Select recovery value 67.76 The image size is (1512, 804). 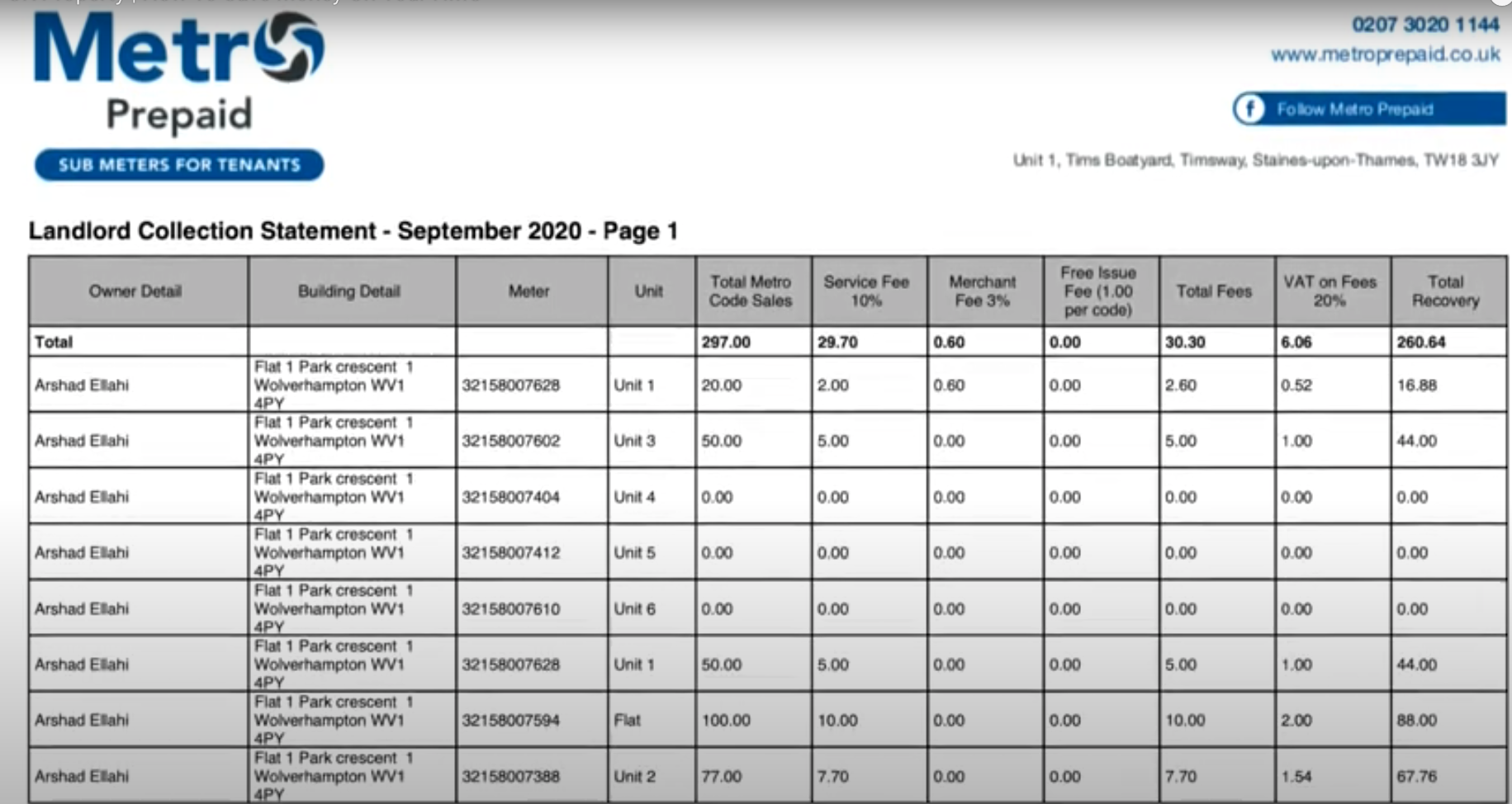[x=1417, y=776]
